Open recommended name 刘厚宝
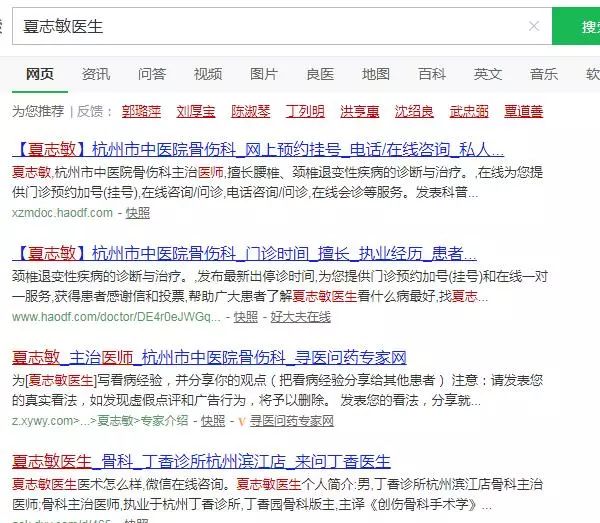This screenshot has width=600, height=523. point(196,111)
